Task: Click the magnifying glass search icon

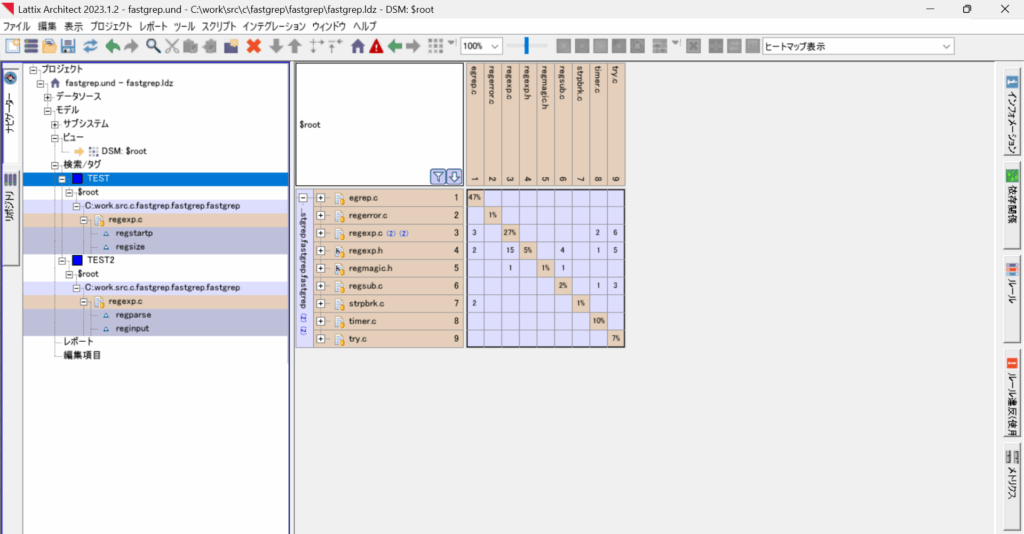Action: click(x=153, y=46)
